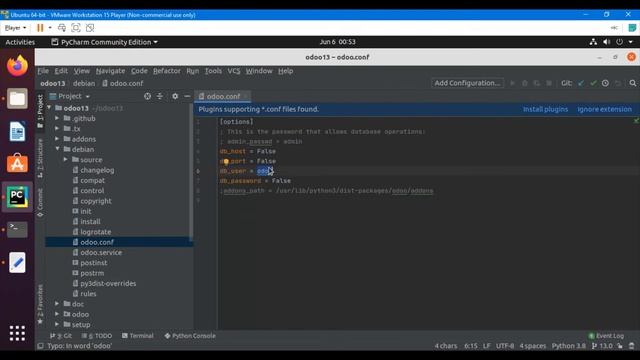Enter VMware full screen mode
The height and width of the screenshot is (360, 640).
click(x=76, y=28)
